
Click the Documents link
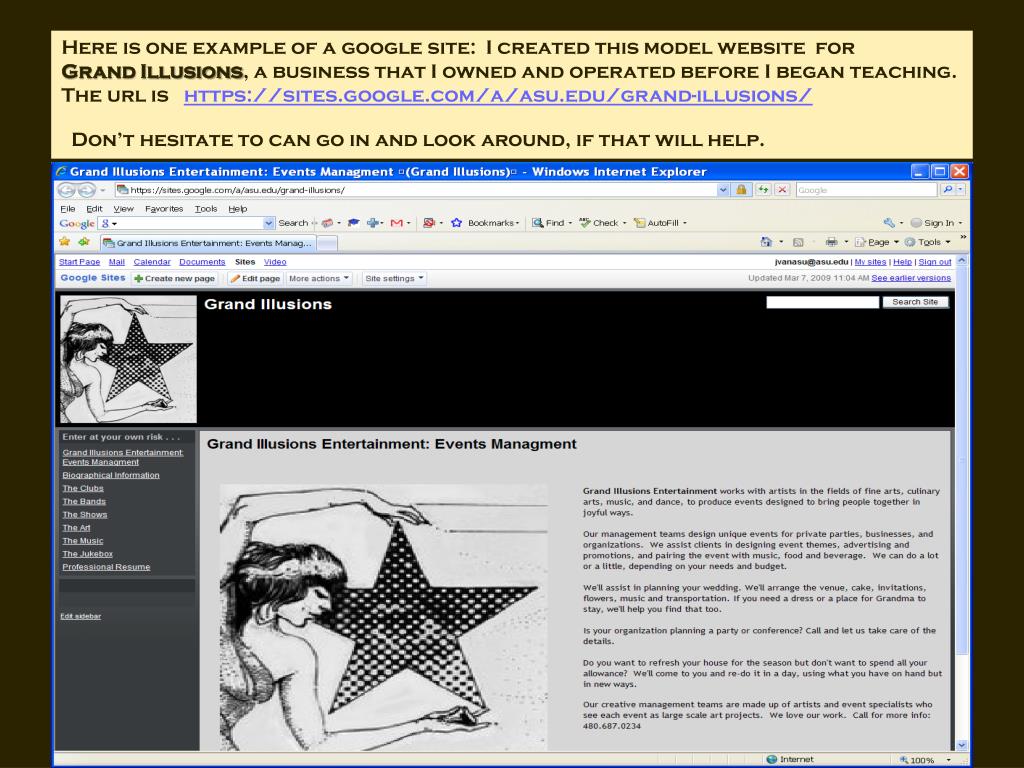click(202, 262)
